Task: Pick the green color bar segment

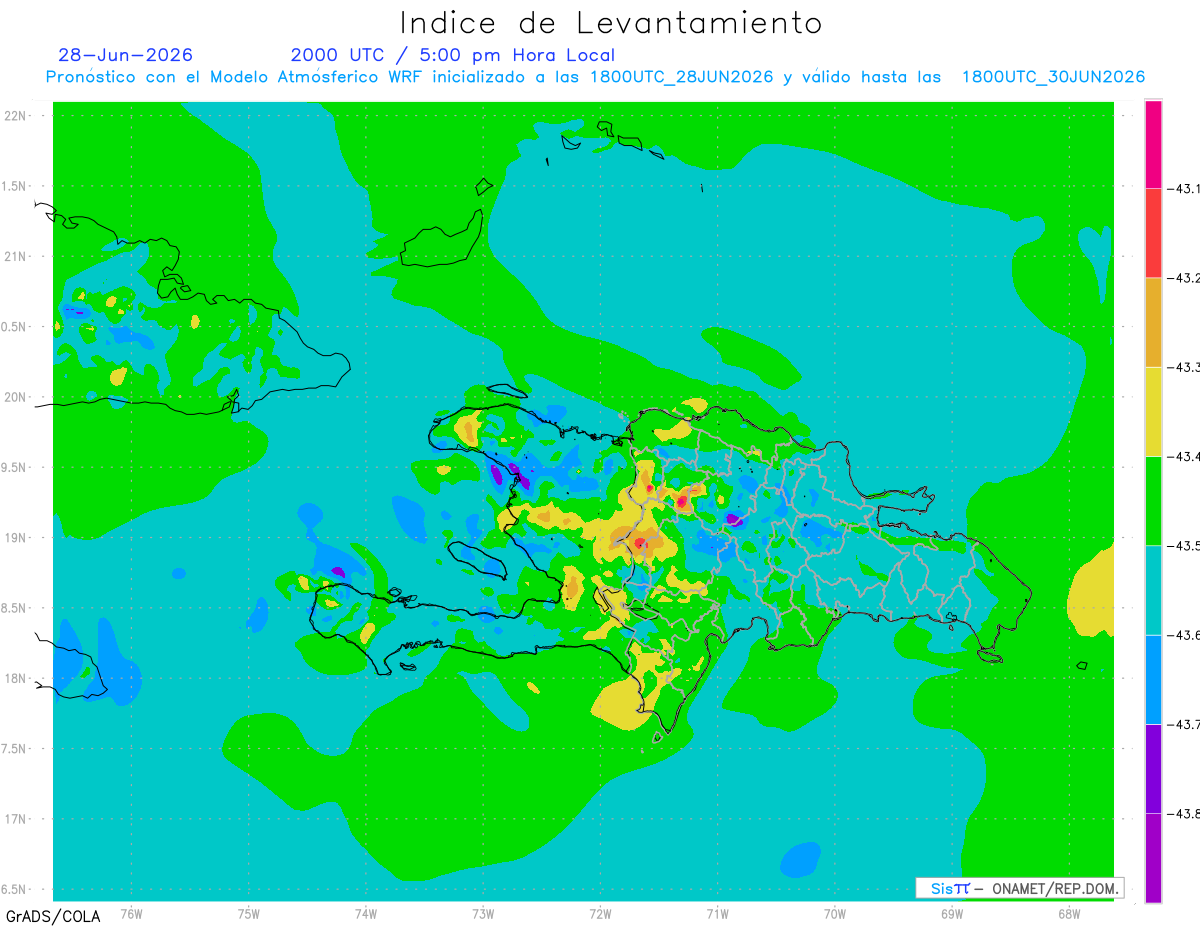Action: point(1153,501)
